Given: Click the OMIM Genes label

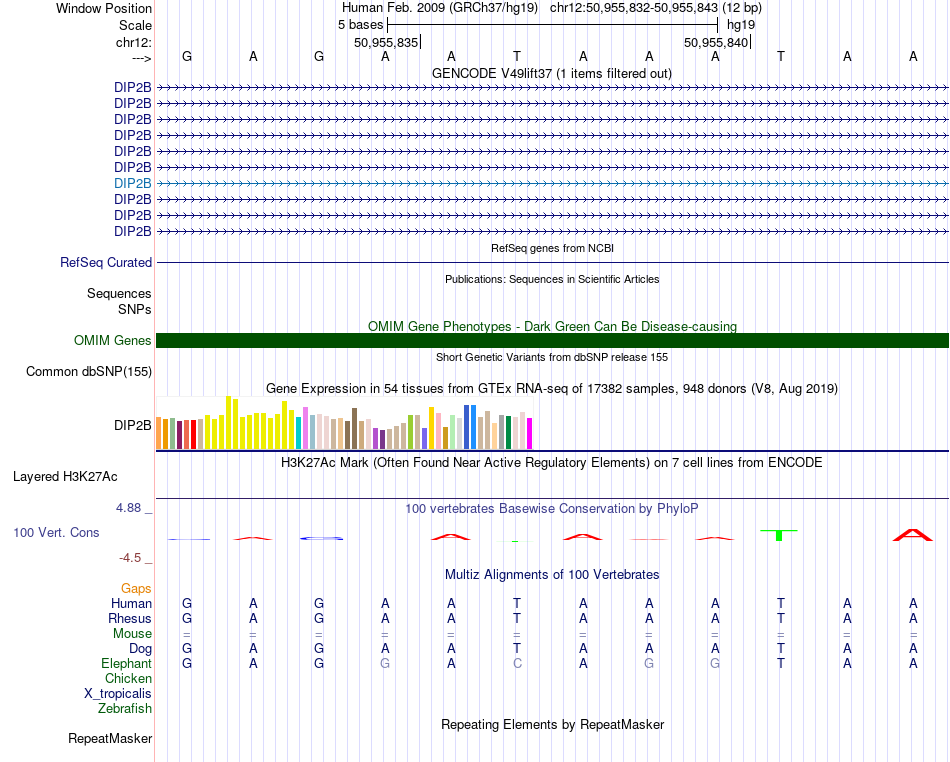Looking at the screenshot, I should click(112, 340).
